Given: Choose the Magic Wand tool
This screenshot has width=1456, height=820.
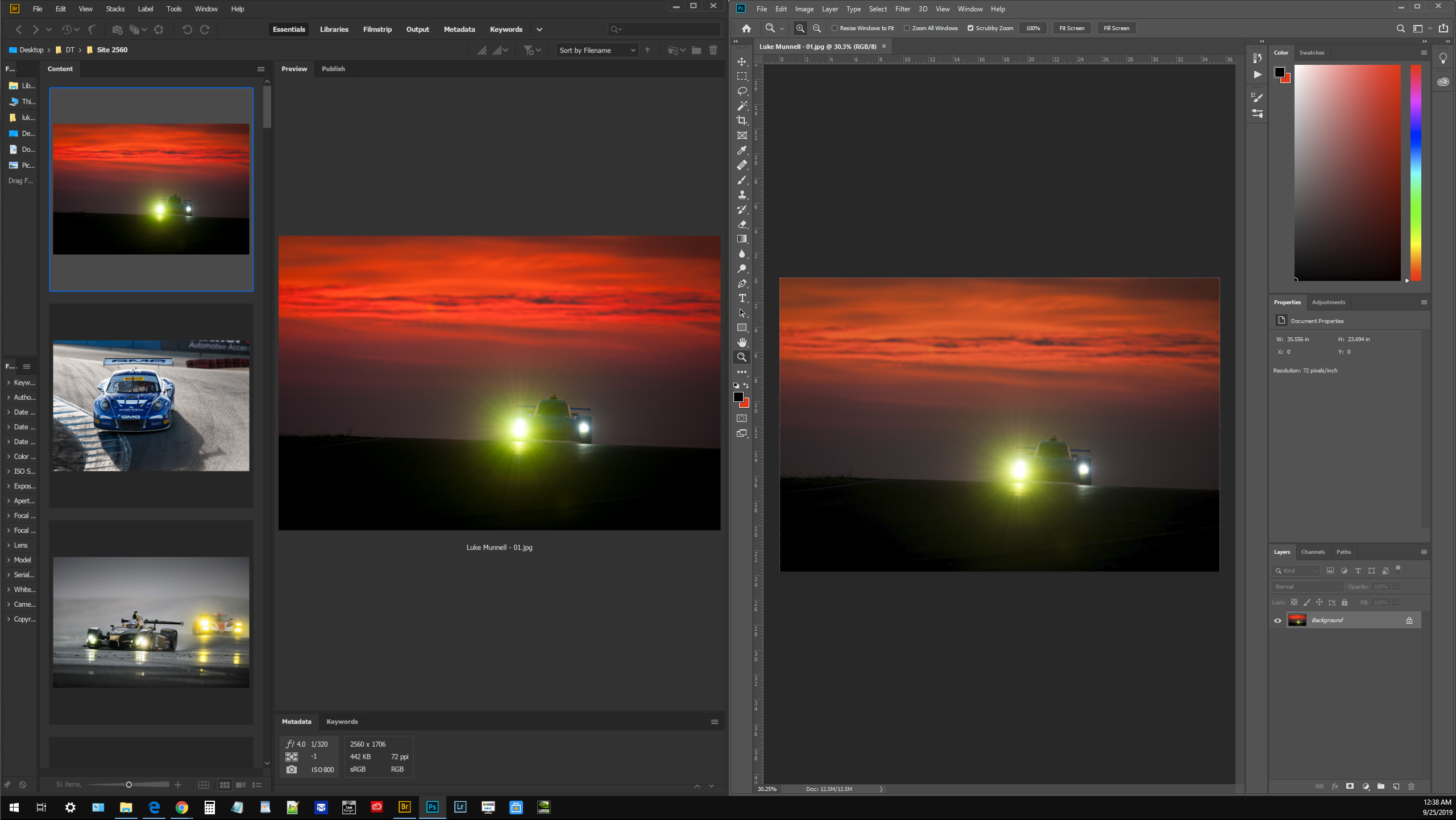Looking at the screenshot, I should pyautogui.click(x=742, y=106).
